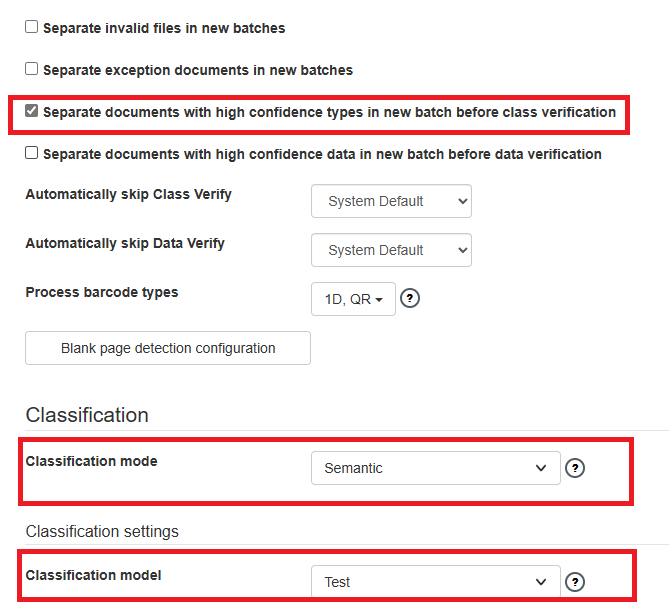Click the Separate invalid files label text
The height and width of the screenshot is (609, 669).
[164, 28]
